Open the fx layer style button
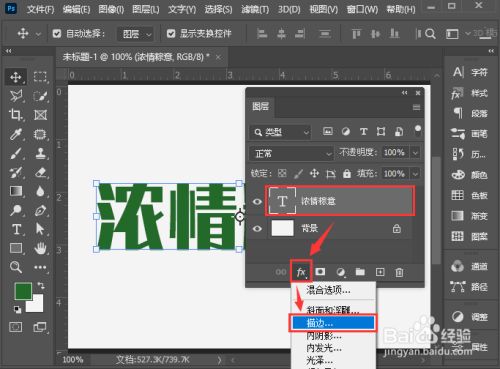Screen dimensions: 500x369 pos(301,272)
